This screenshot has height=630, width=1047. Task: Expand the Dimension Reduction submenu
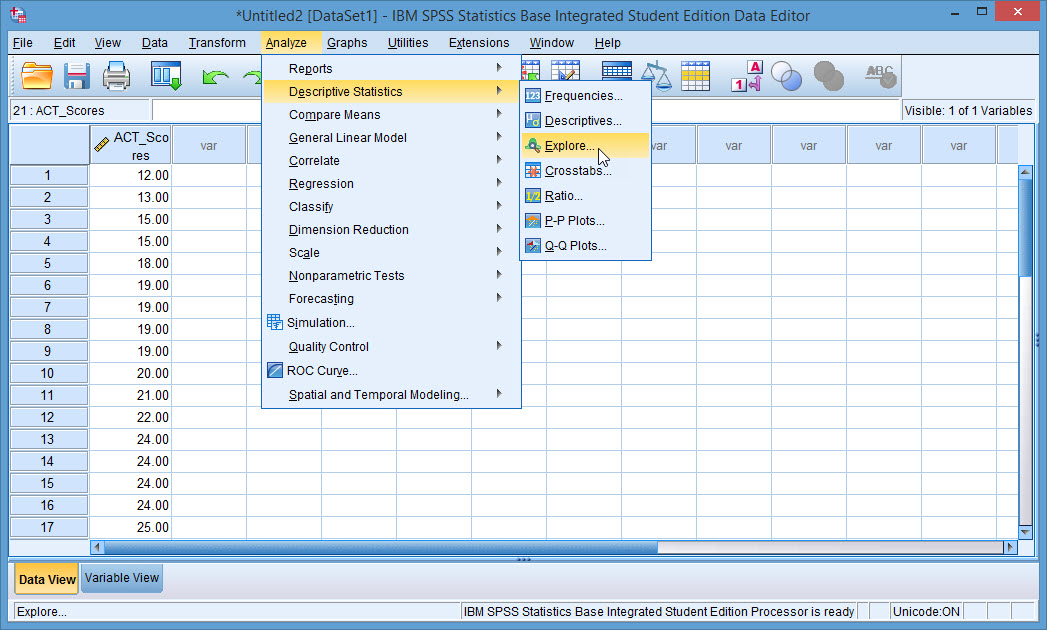(391, 229)
